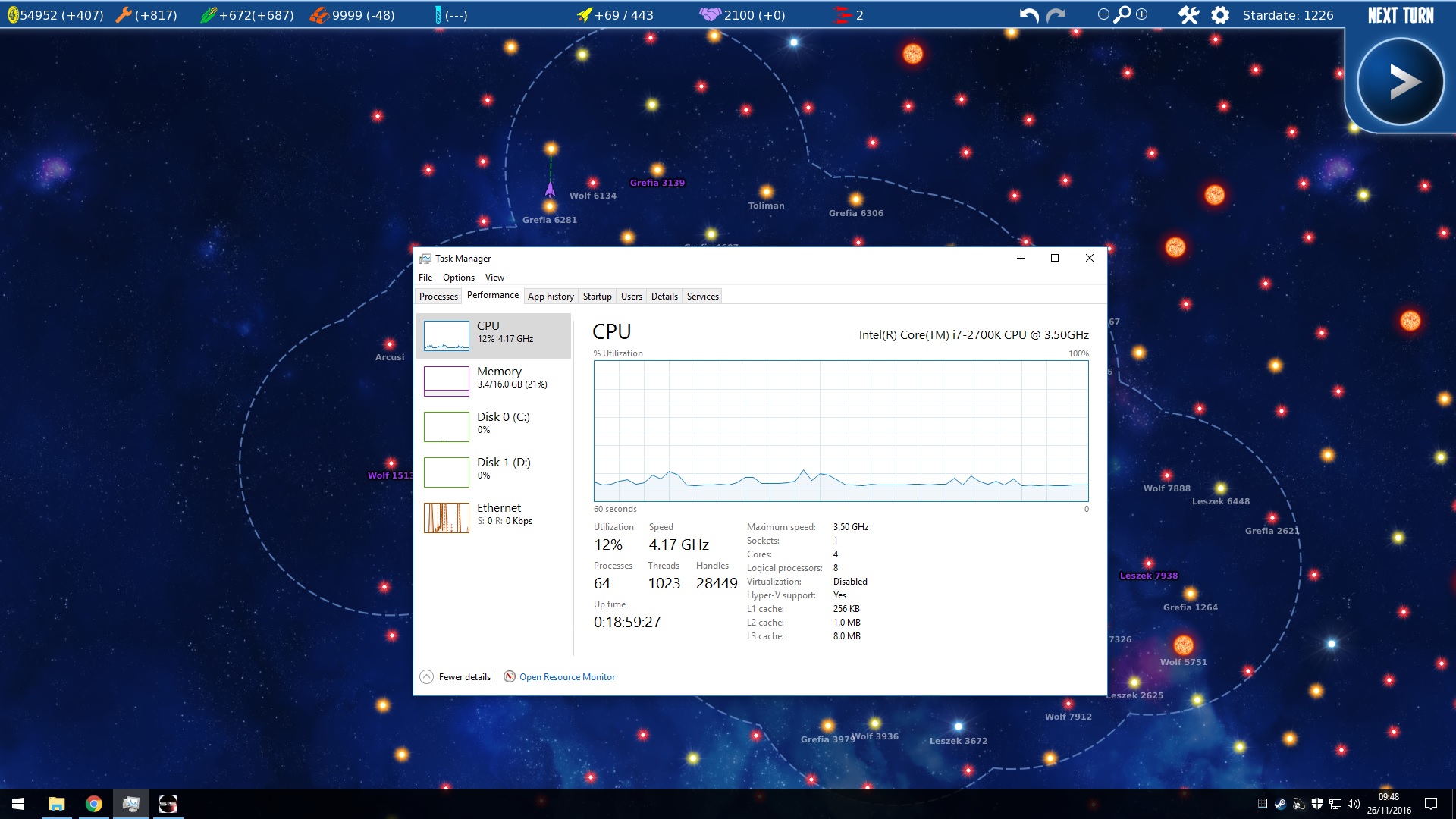Open the View menu in Task Manager
Image resolution: width=1456 pixels, height=819 pixels.
coord(494,278)
